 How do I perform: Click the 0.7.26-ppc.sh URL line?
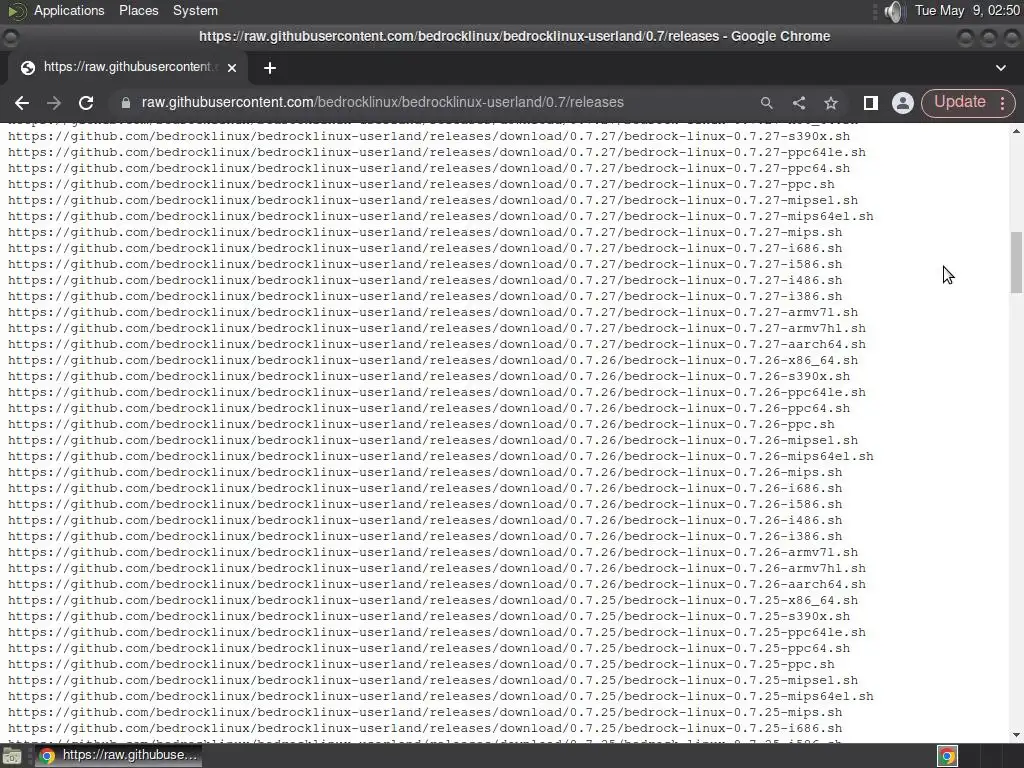pos(421,424)
